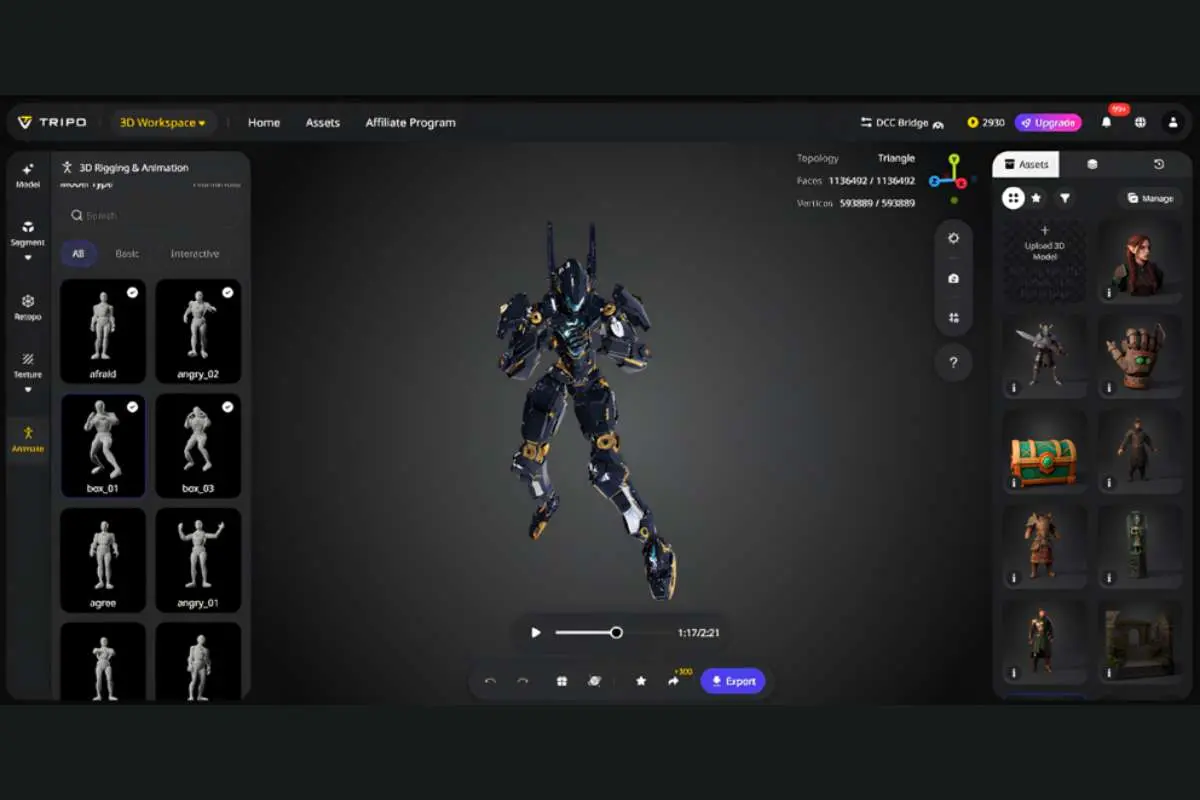Select the Animate tool in left sidebar
1200x800 pixels.
[28, 439]
